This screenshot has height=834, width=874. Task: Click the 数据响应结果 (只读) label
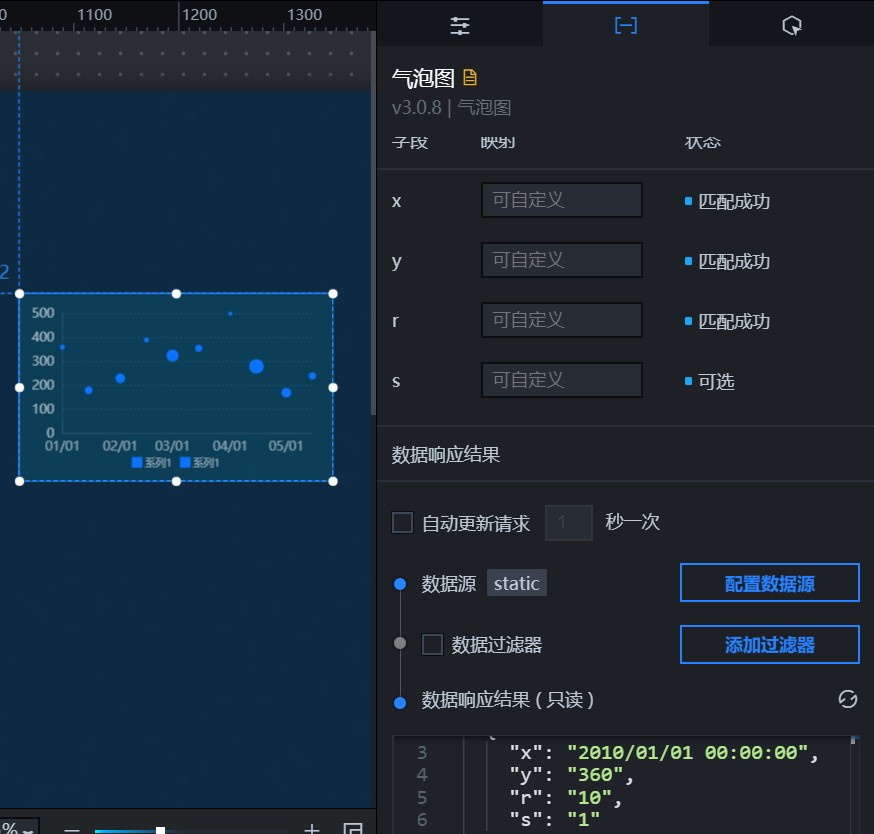508,700
